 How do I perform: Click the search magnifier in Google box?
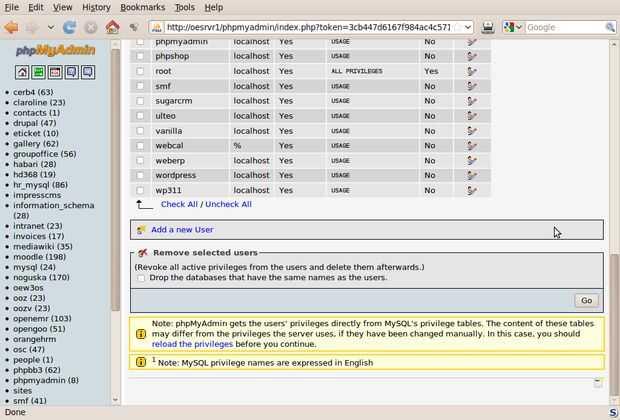(610, 27)
